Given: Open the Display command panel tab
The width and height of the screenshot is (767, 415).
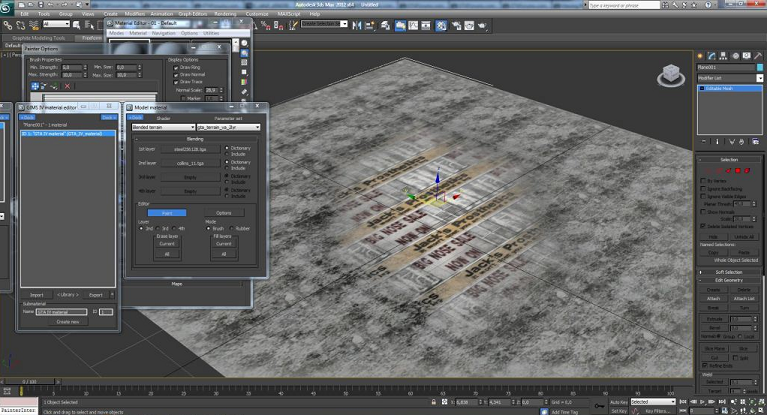Looking at the screenshot, I should [746, 56].
